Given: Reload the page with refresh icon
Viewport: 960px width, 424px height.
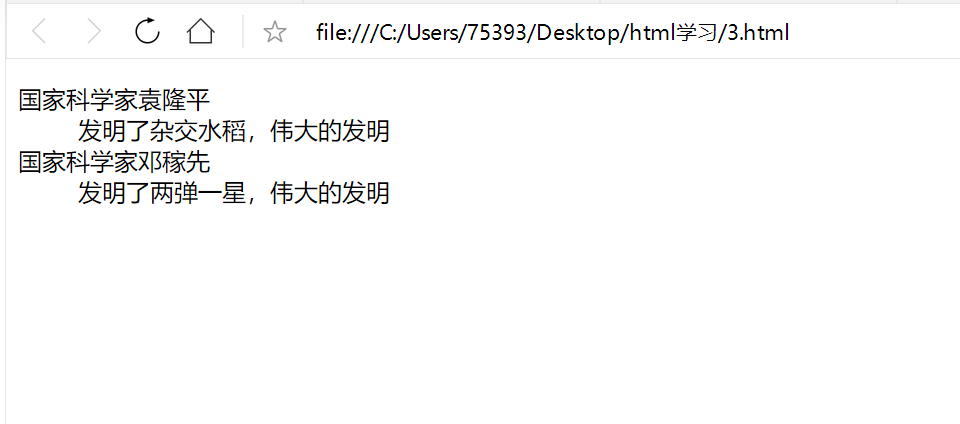Looking at the screenshot, I should [x=148, y=31].
